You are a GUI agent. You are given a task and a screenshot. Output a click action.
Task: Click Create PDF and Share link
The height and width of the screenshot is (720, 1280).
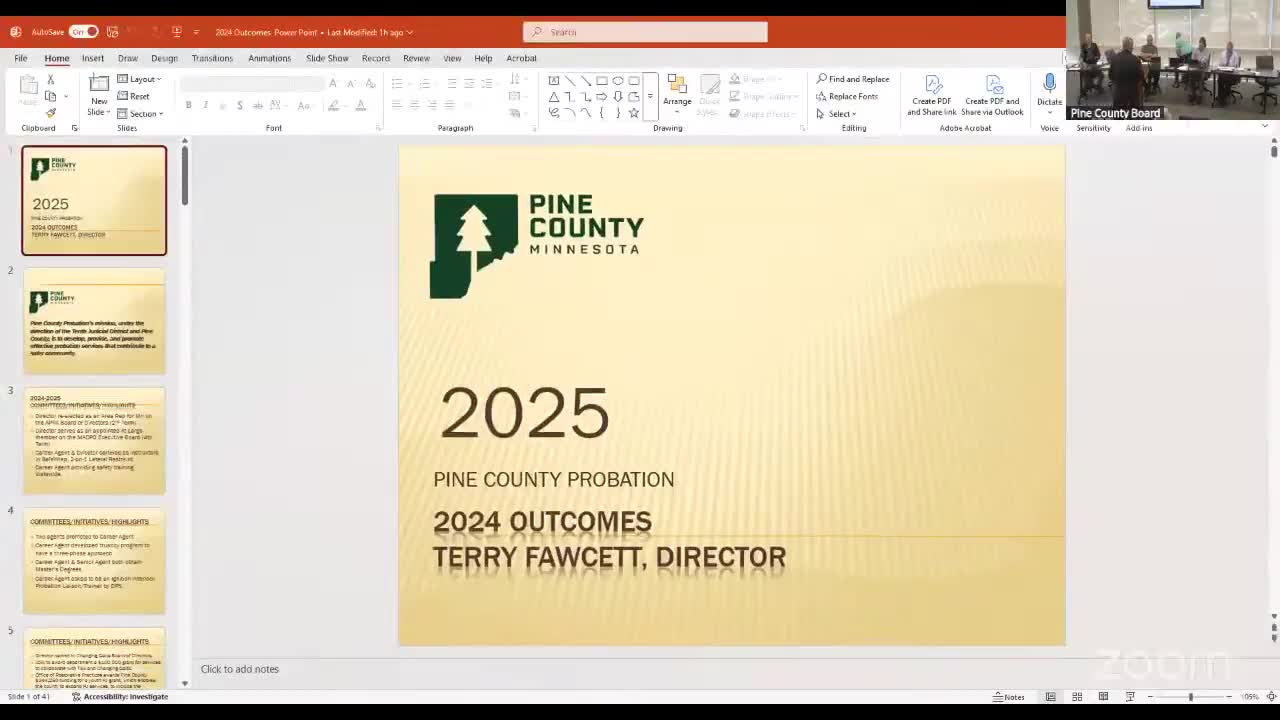tap(932, 96)
